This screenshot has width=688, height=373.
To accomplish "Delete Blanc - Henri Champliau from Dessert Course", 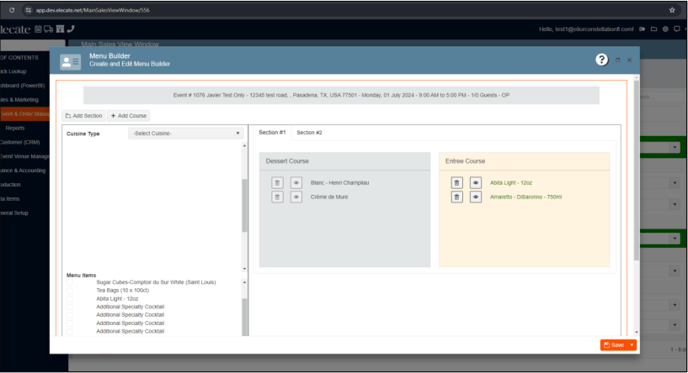I will pyautogui.click(x=277, y=183).
